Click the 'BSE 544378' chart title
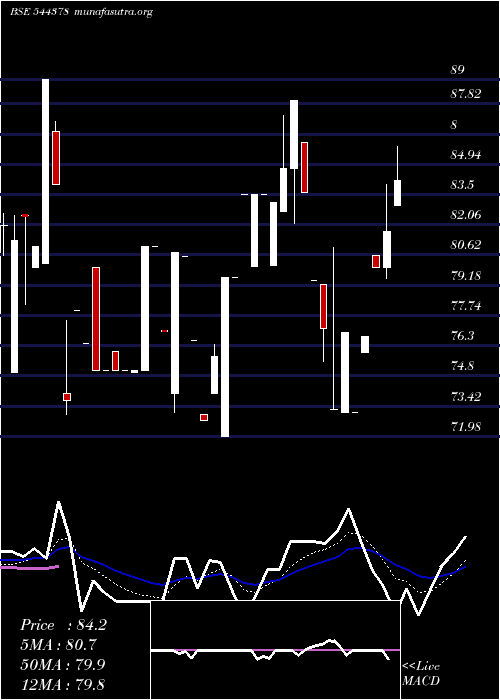 pyautogui.click(x=39, y=12)
